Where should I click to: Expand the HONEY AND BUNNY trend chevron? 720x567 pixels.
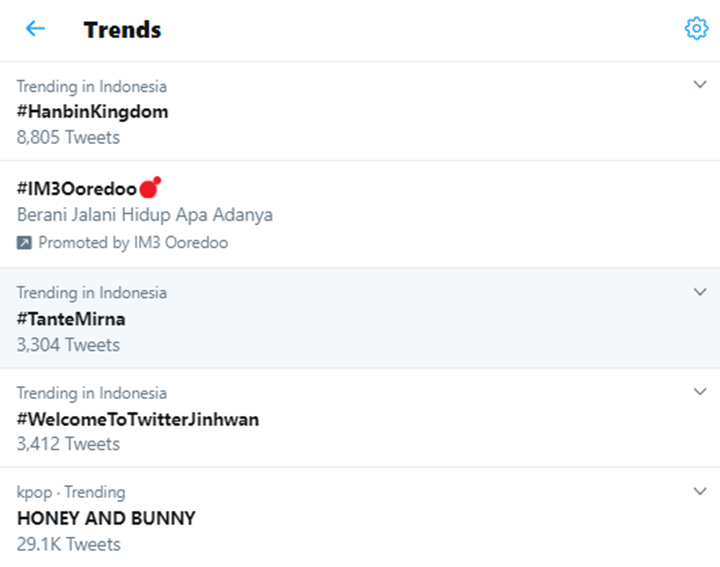pos(700,491)
